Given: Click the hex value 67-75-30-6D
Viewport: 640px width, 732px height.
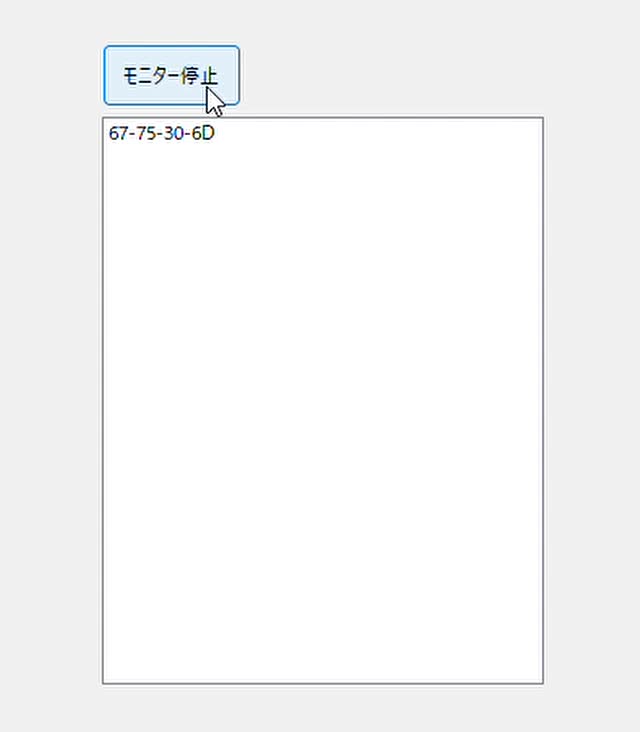Looking at the screenshot, I should coord(162,134).
